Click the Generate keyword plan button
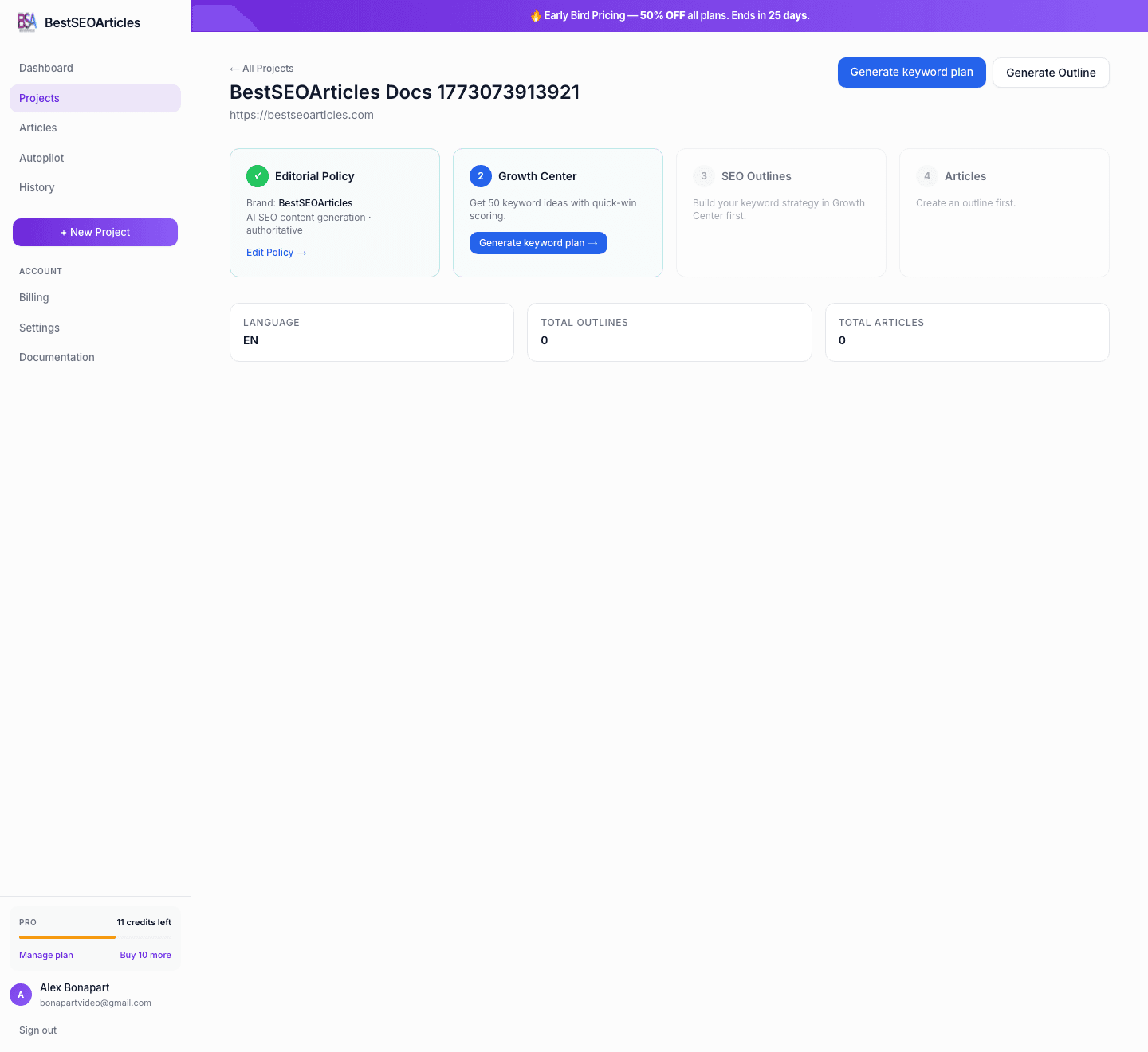The height and width of the screenshot is (1052, 1148). pyautogui.click(x=911, y=72)
